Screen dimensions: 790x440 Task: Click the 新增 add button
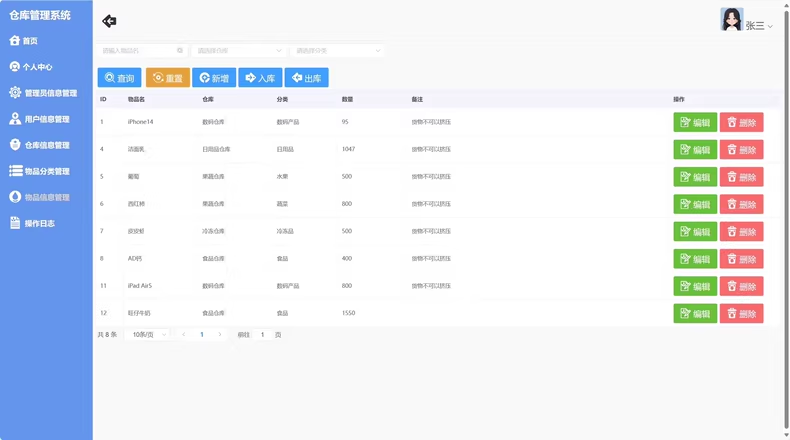214,78
